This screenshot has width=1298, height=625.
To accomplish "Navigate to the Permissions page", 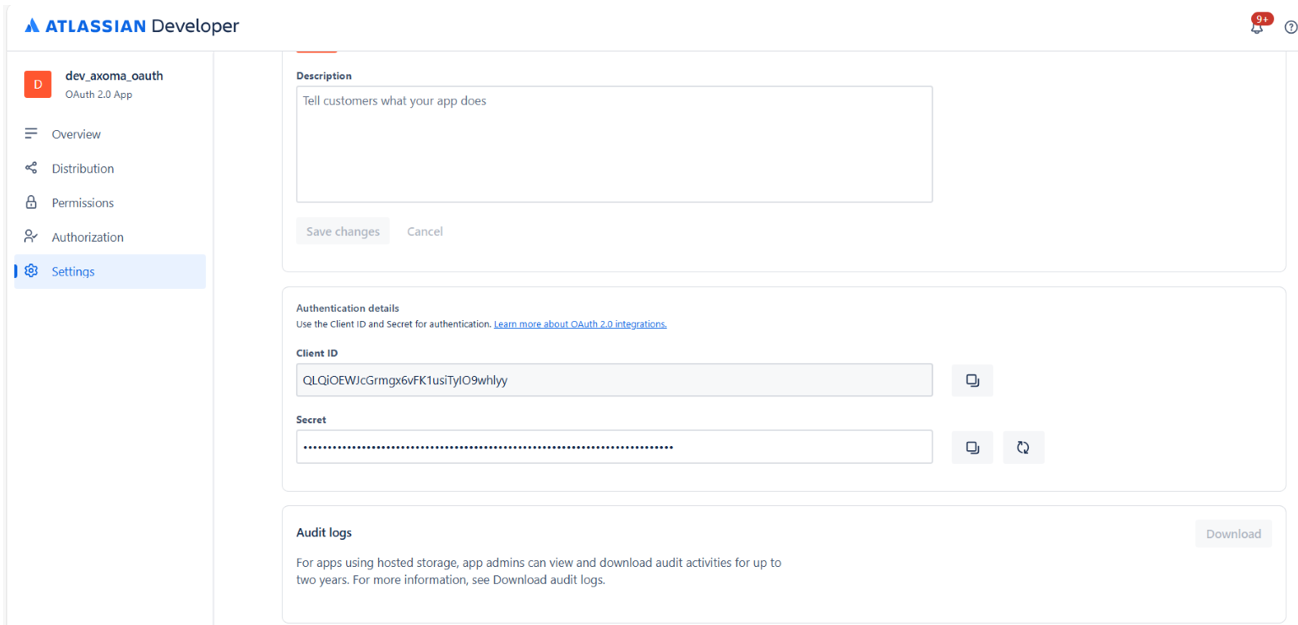I will (x=82, y=202).
